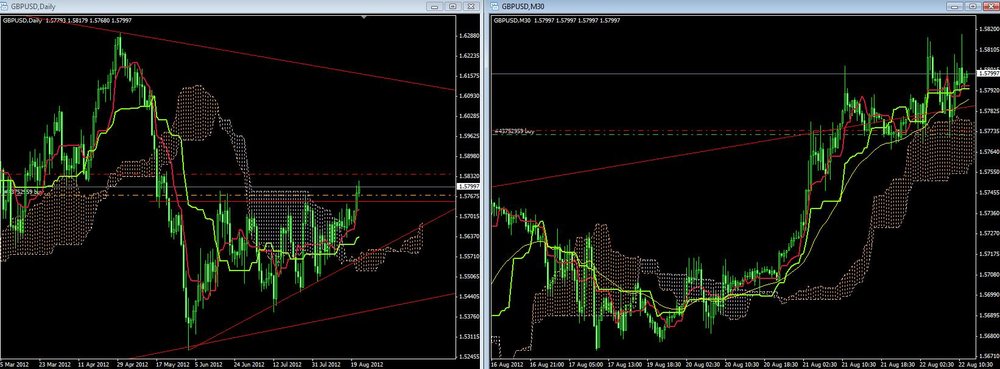Minimize the GBPUSD,Daily chart window
Screen dimensions: 1000x369
436,6
